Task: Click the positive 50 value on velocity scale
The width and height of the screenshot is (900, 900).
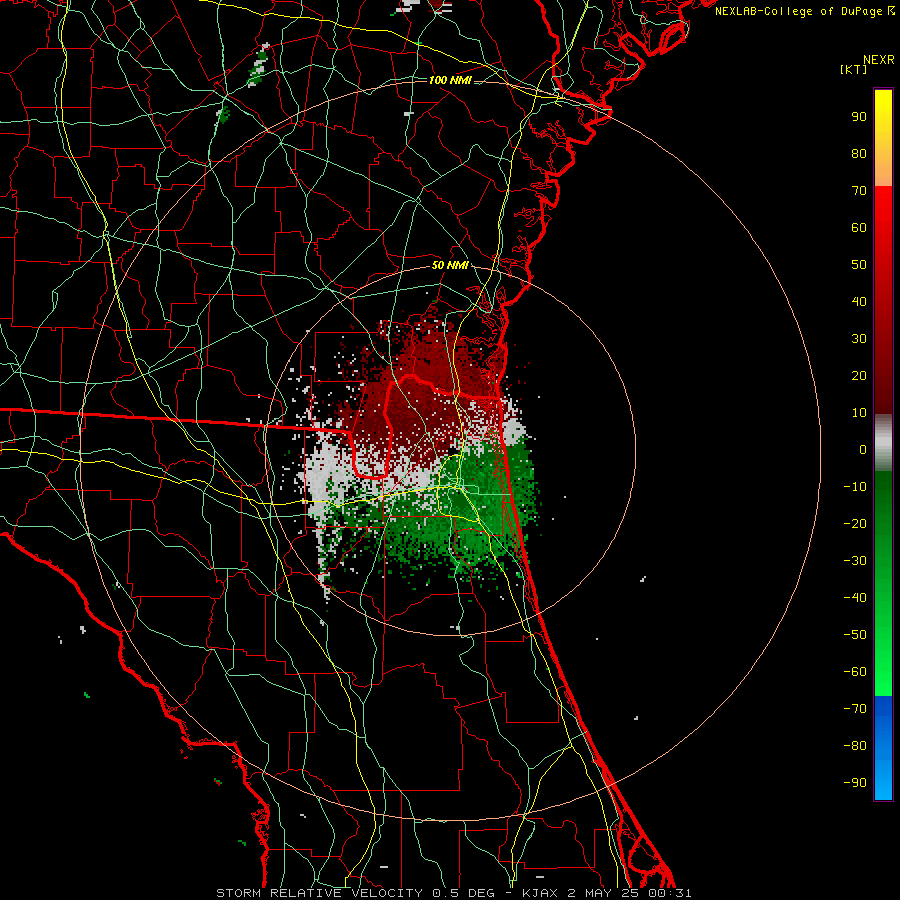Action: (859, 265)
